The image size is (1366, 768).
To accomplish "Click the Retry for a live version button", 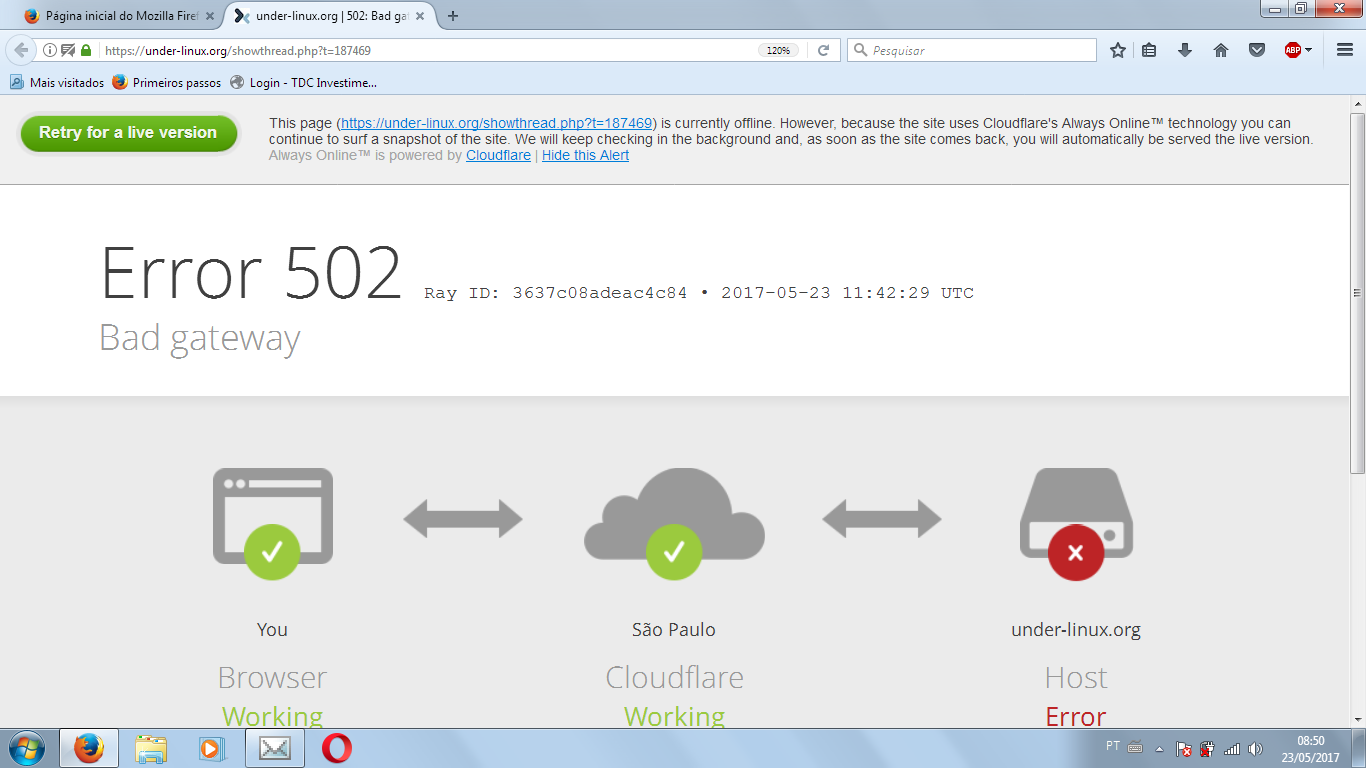I will (128, 133).
